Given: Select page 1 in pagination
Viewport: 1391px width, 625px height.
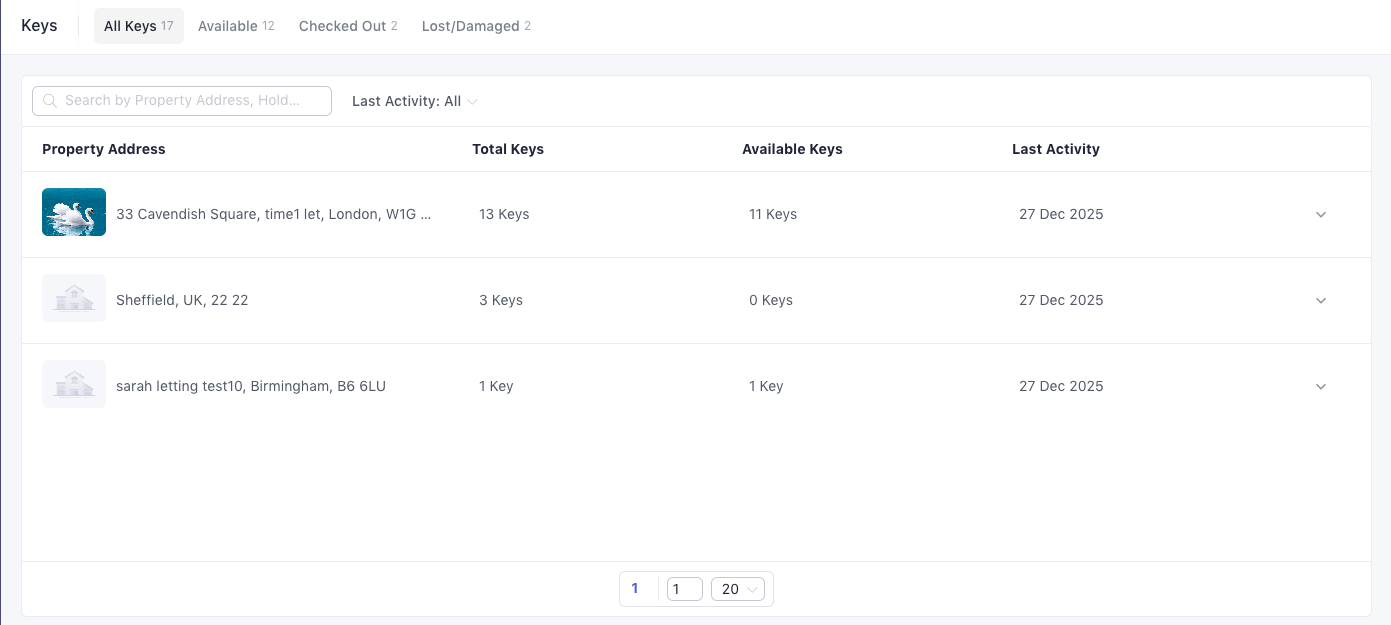Looking at the screenshot, I should click(x=635, y=589).
